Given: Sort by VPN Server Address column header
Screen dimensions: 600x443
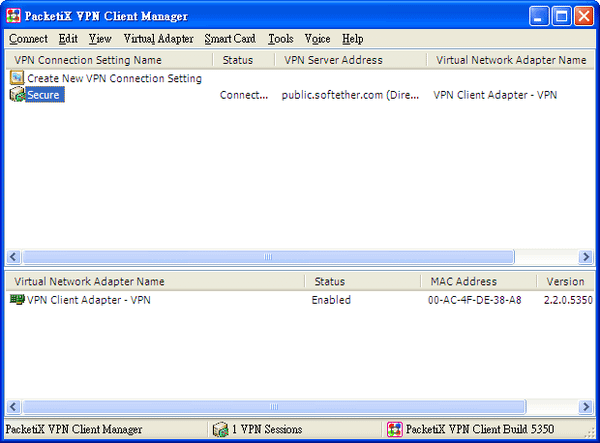Looking at the screenshot, I should (351, 60).
